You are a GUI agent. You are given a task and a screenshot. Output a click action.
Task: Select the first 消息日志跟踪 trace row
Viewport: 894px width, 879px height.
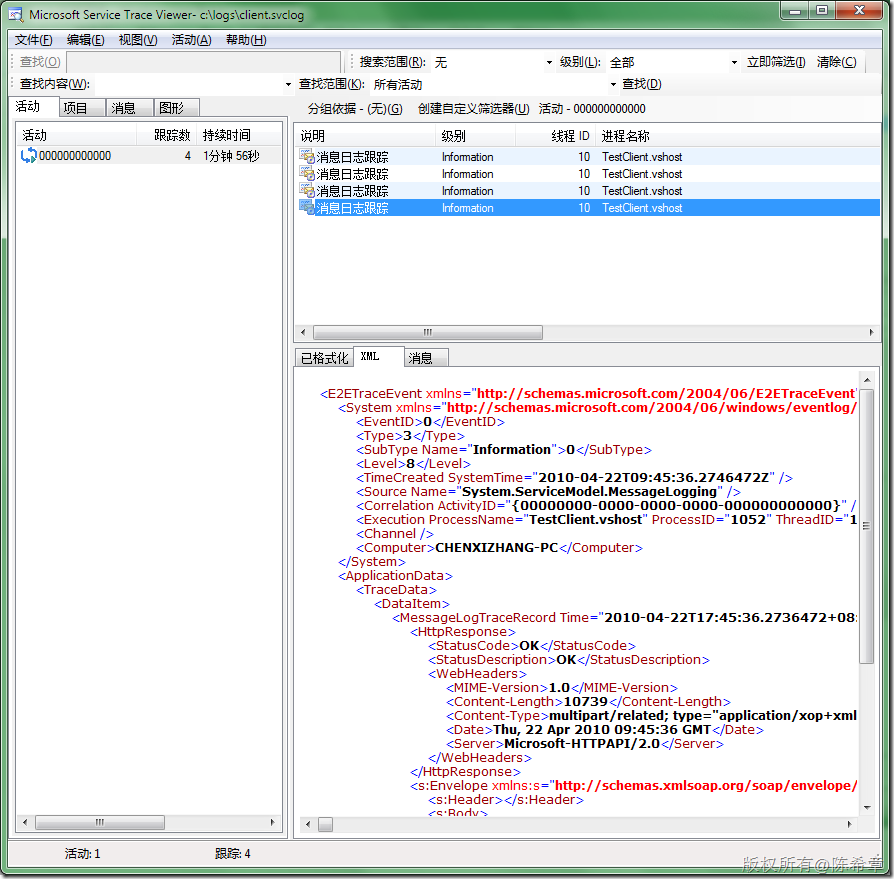(x=587, y=157)
